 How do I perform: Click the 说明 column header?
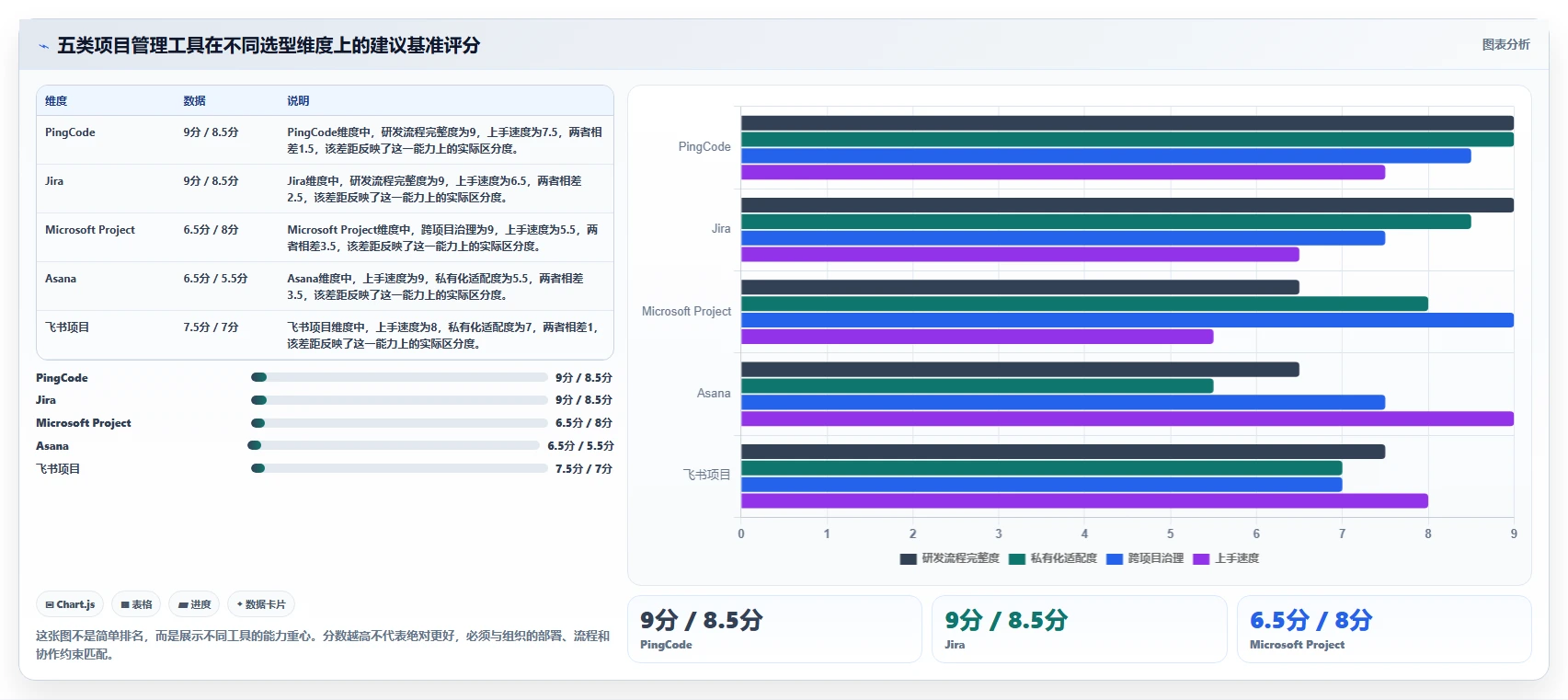298,101
